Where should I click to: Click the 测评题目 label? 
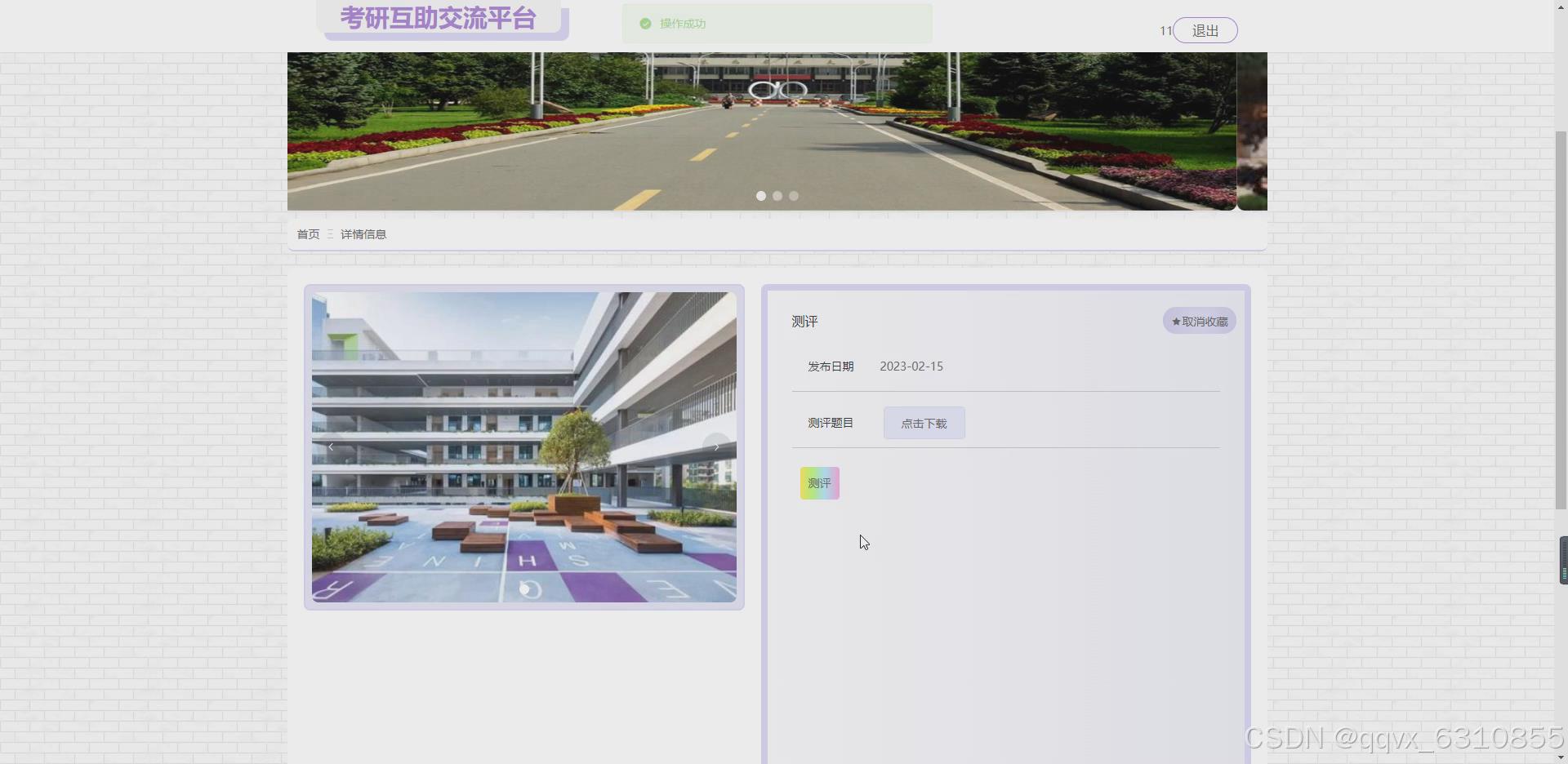[831, 423]
